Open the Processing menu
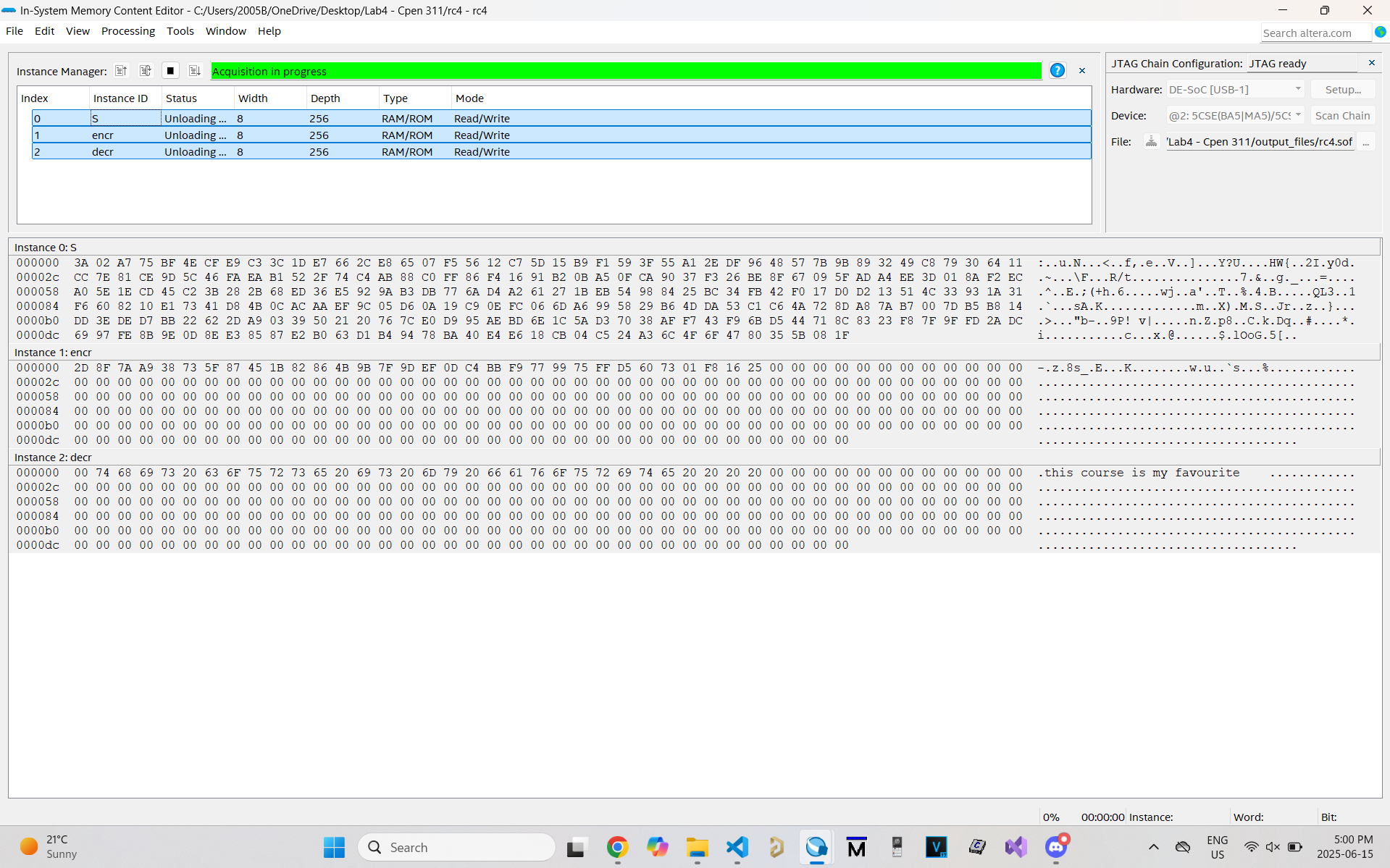Screen dimensions: 1390x868 (128, 30)
